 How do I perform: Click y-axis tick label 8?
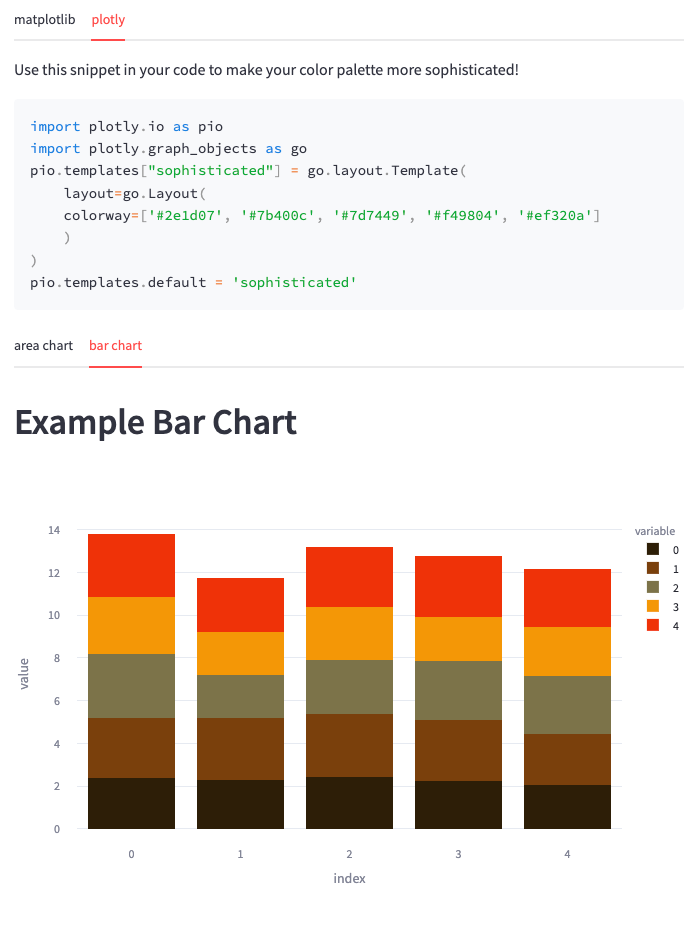tap(57, 658)
